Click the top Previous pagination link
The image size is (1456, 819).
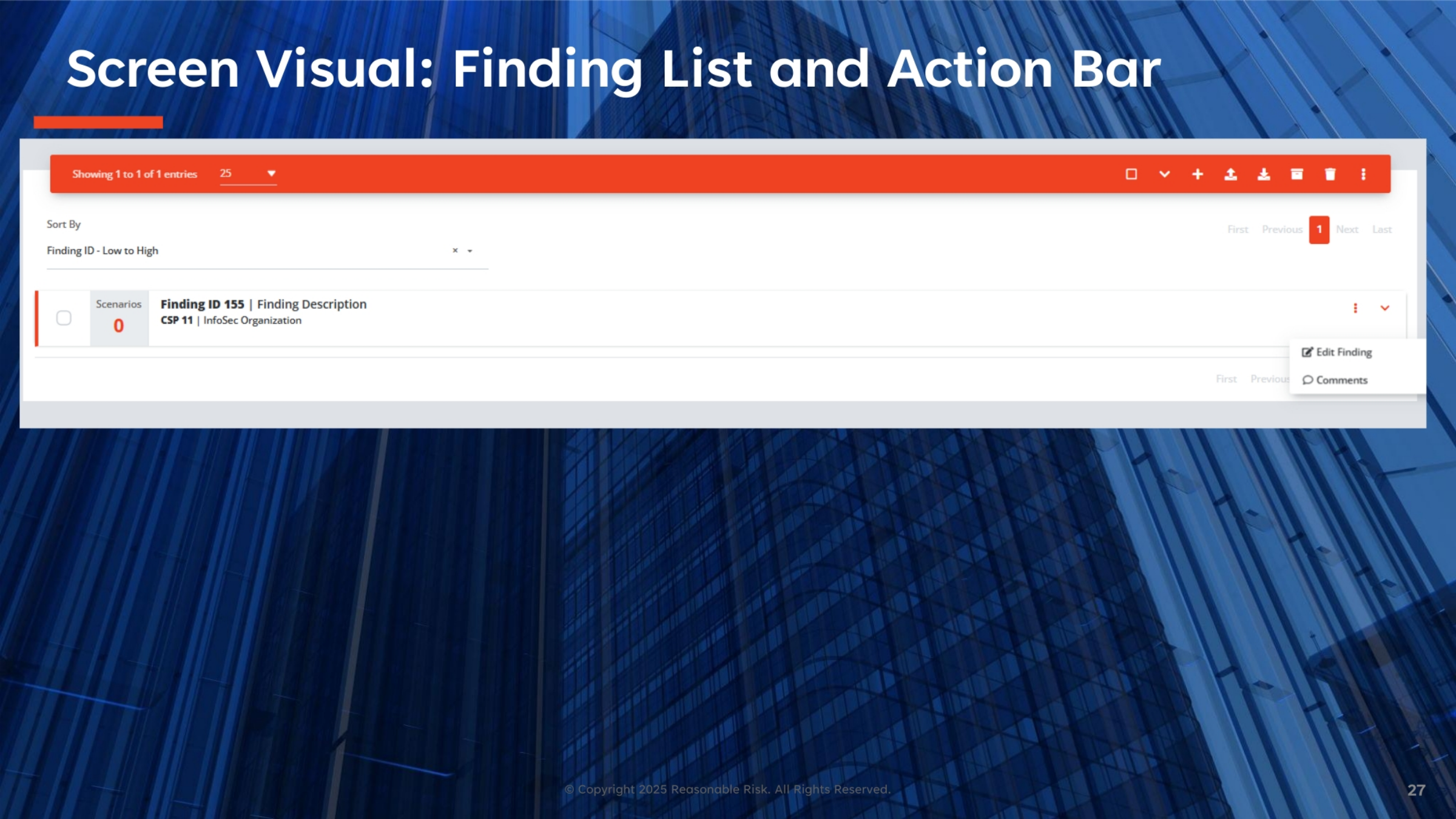click(x=1282, y=229)
